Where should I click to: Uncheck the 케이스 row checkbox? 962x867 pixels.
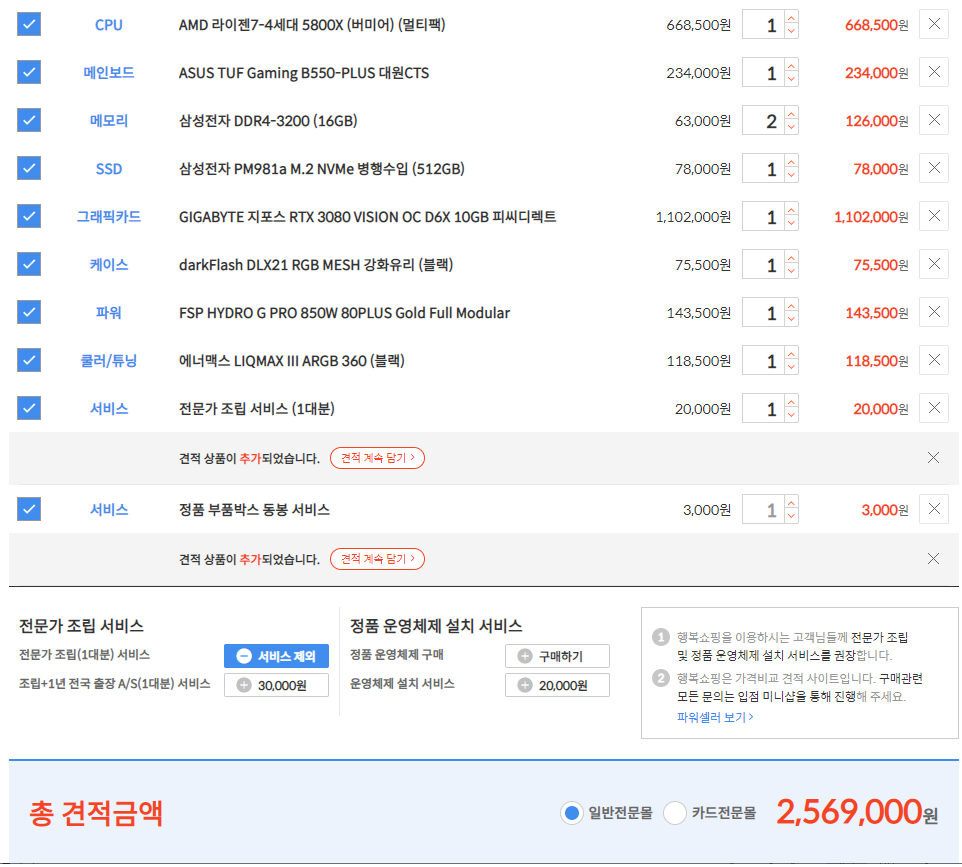(29, 264)
